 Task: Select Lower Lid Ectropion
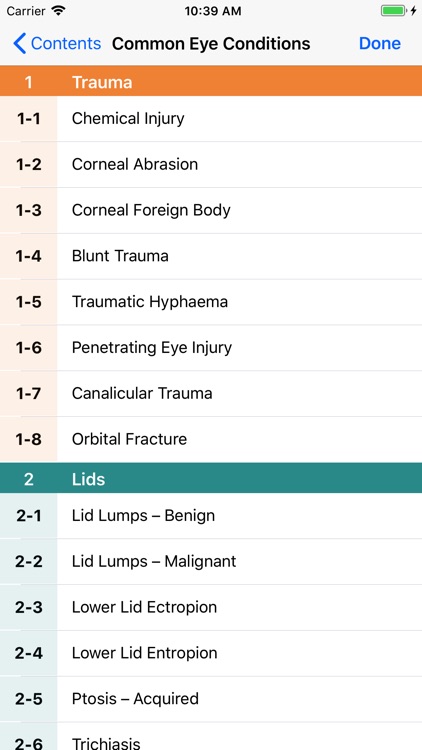click(x=211, y=607)
